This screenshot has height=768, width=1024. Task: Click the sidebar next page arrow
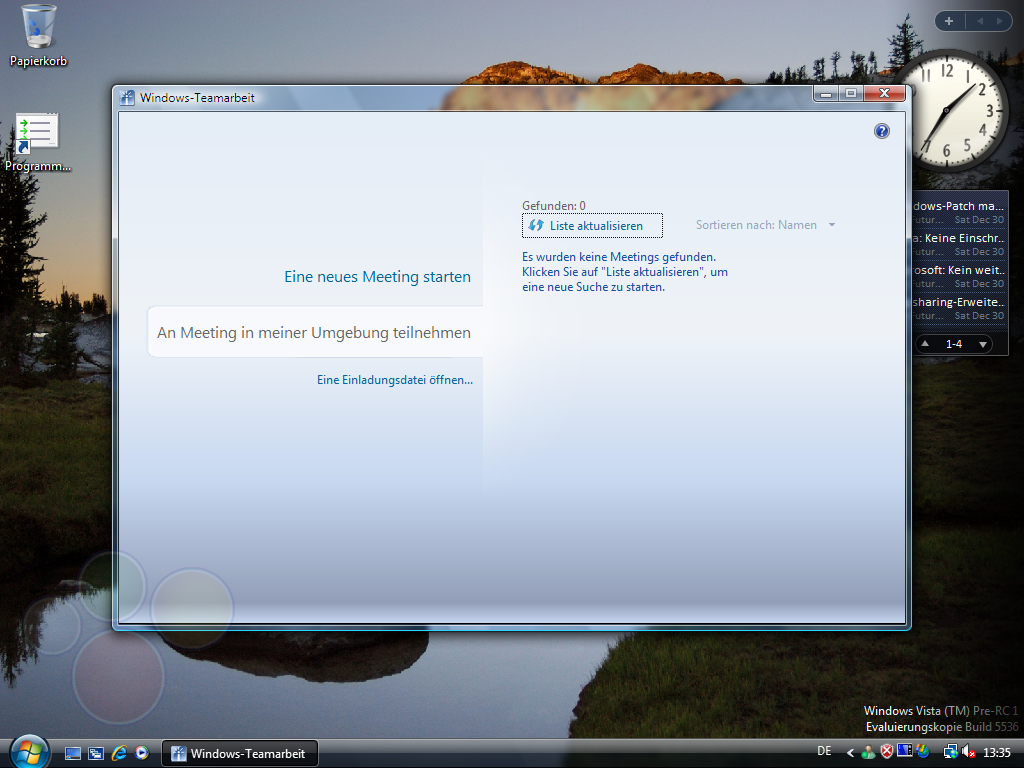pyautogui.click(x=999, y=21)
